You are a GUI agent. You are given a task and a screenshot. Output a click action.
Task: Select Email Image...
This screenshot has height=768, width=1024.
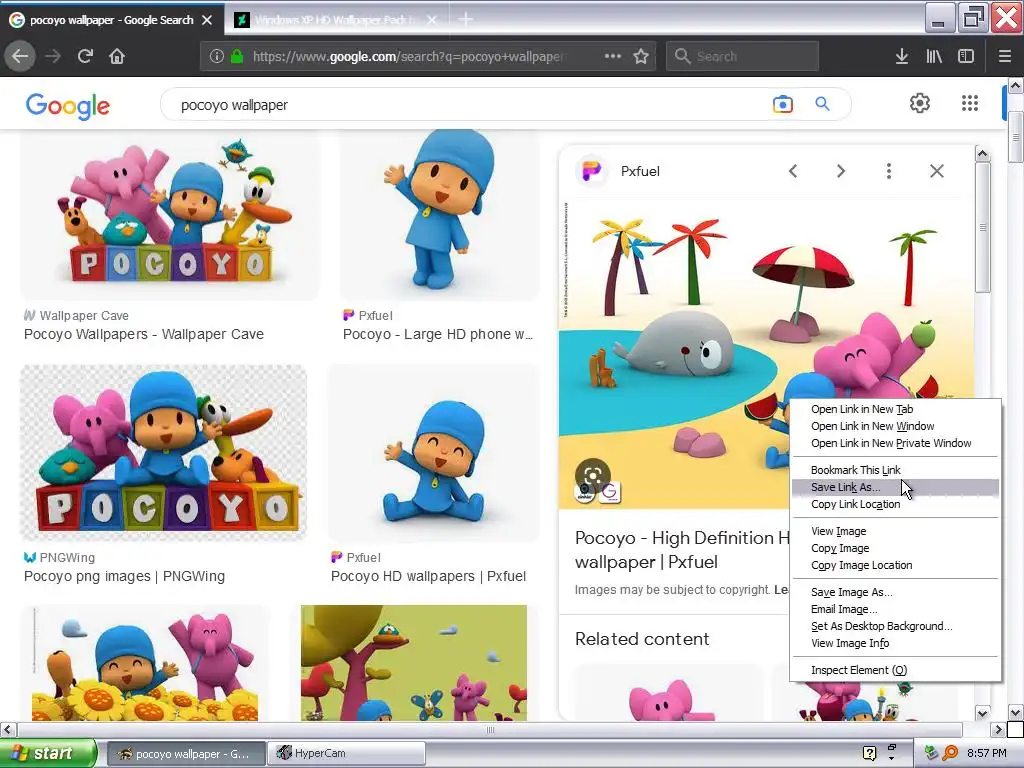tap(844, 609)
